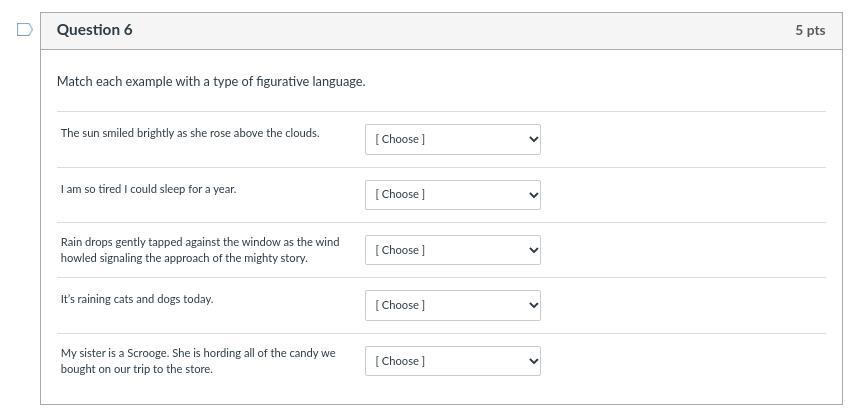Flag Question 6 for later review
This screenshot has height=416, width=867.
point(25,30)
